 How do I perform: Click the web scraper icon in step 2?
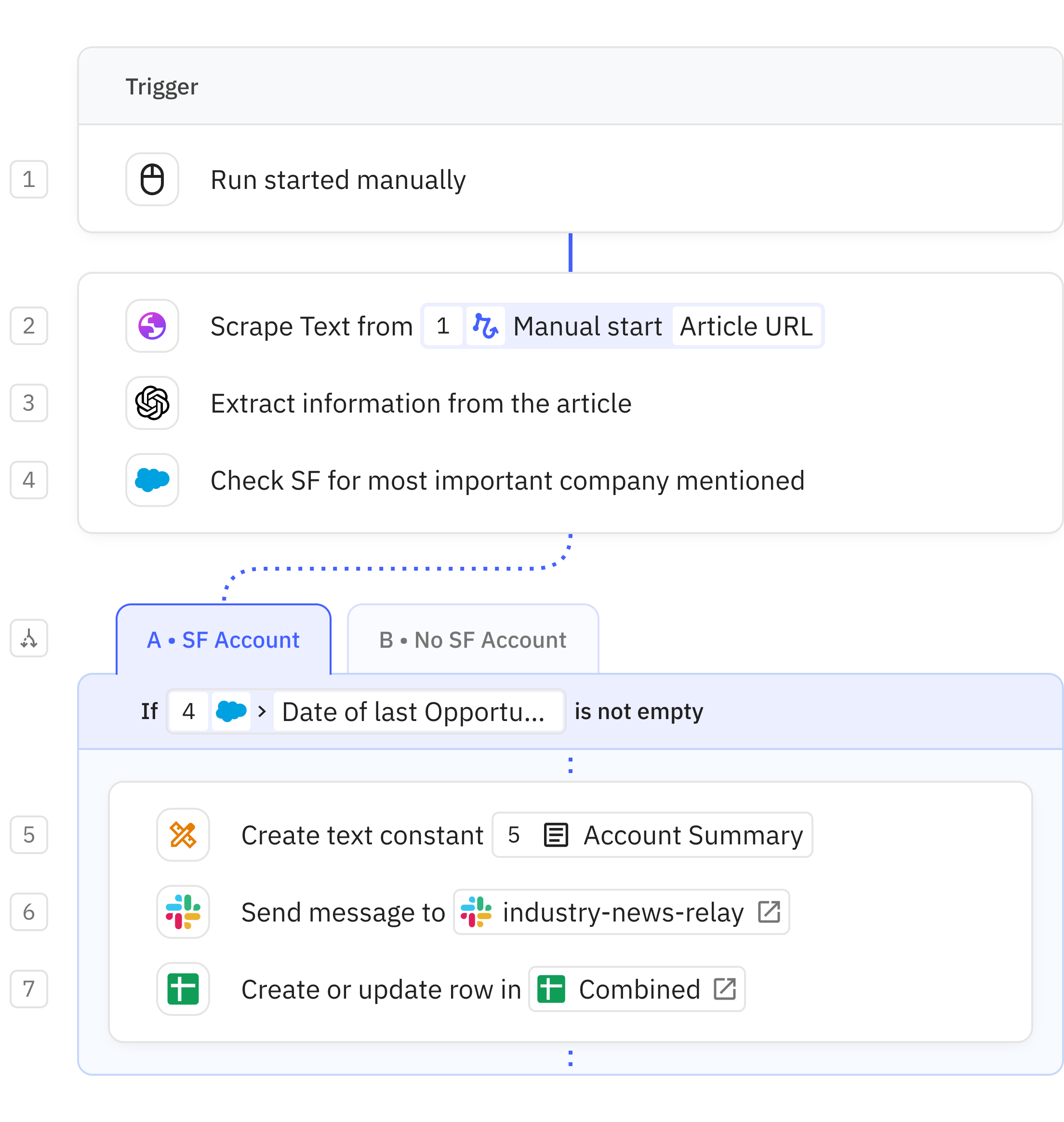coord(151,326)
